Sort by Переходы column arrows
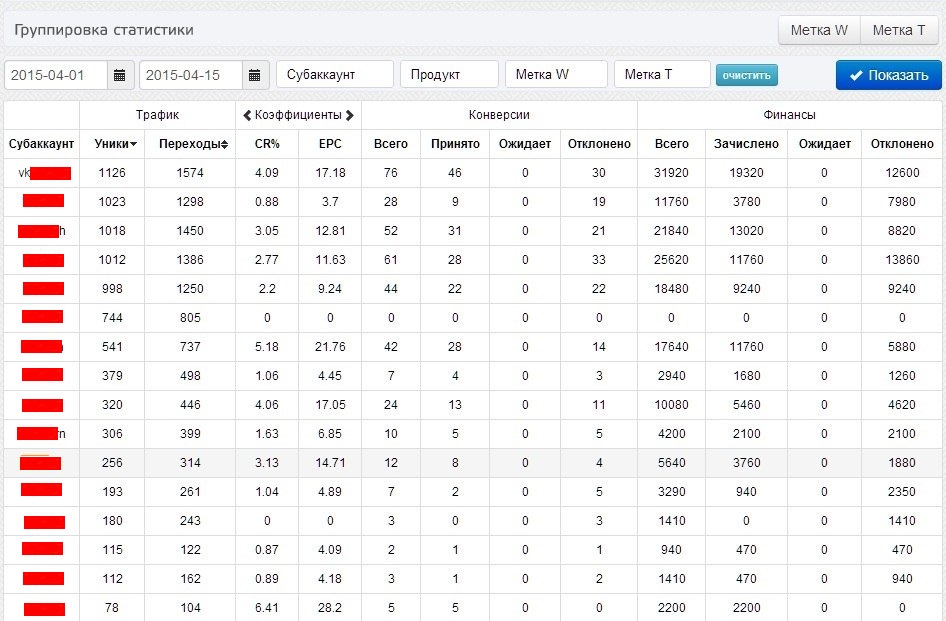The image size is (946, 621). [x=224, y=144]
